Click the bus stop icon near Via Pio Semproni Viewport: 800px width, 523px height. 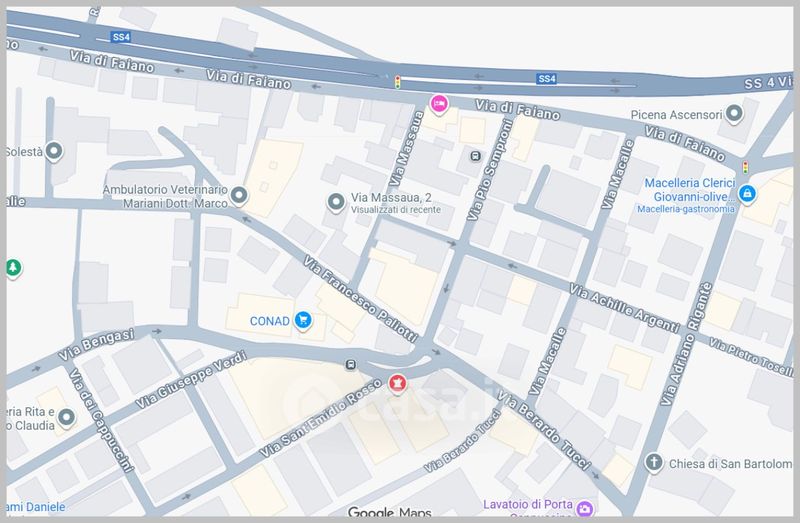(474, 156)
